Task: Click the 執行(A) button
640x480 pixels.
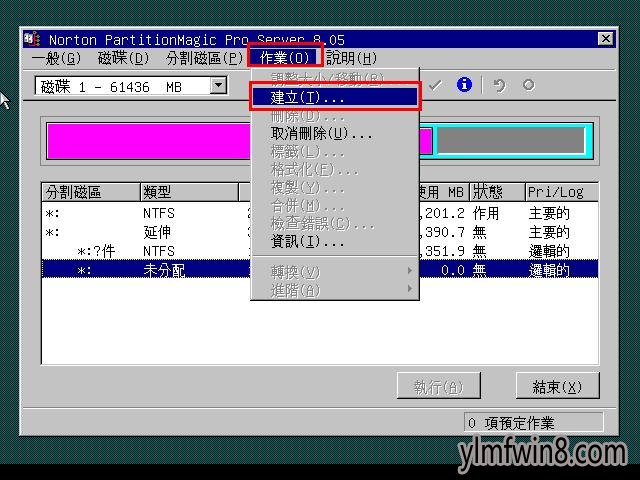Action: point(438,386)
